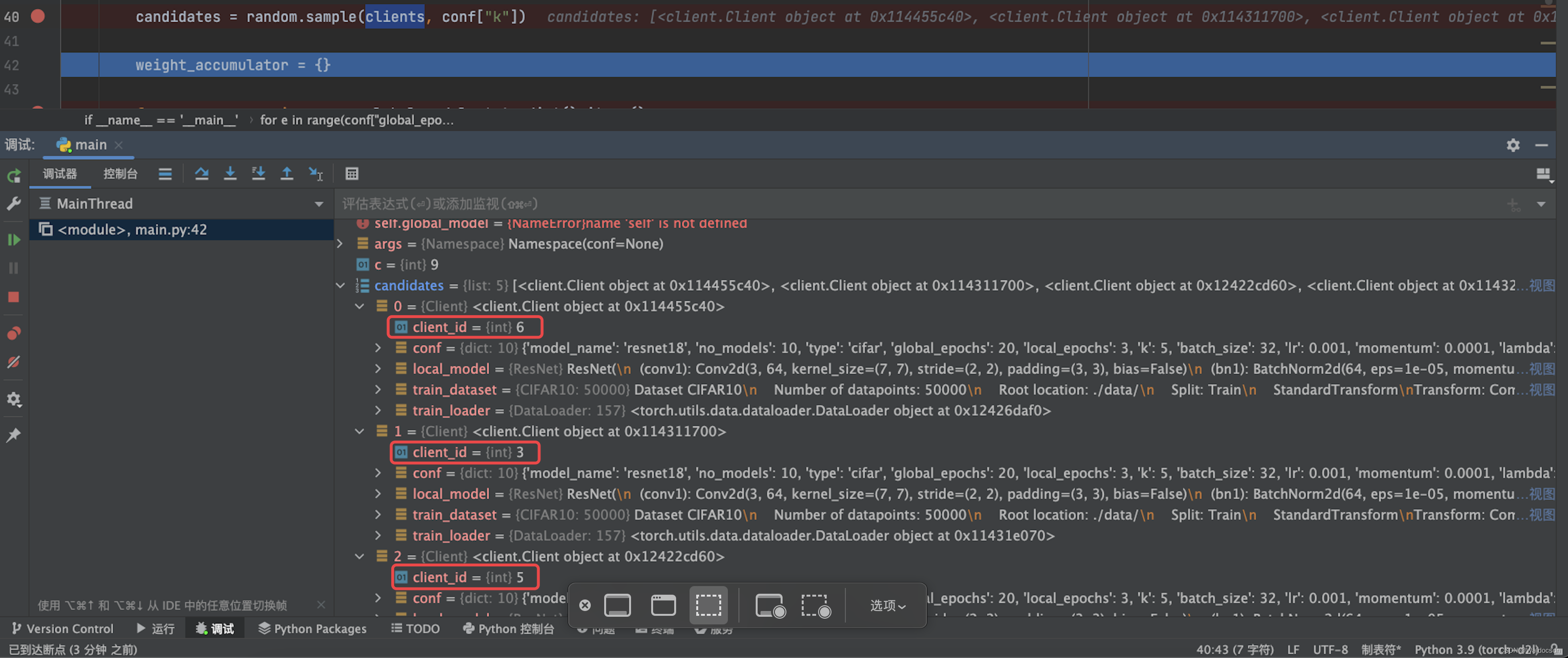Open Python Packages tool window tab
1568x658 pixels.
pyautogui.click(x=312, y=629)
